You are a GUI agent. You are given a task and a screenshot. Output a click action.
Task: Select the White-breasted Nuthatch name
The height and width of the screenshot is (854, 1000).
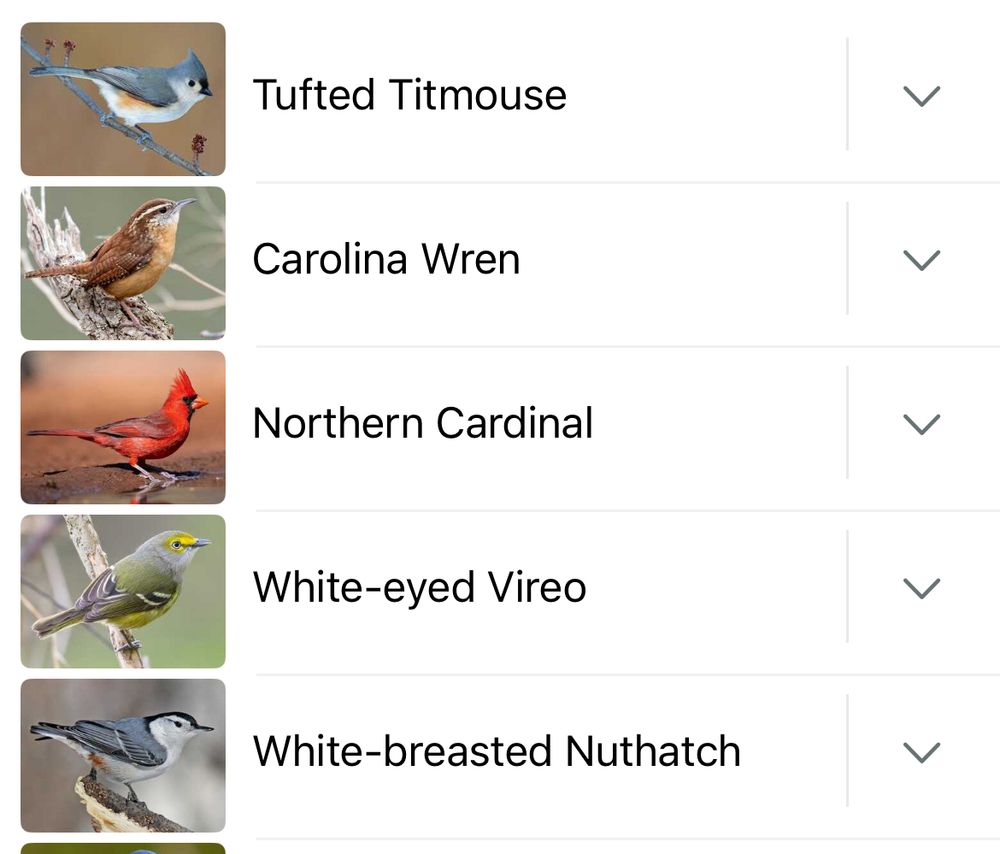pos(496,751)
